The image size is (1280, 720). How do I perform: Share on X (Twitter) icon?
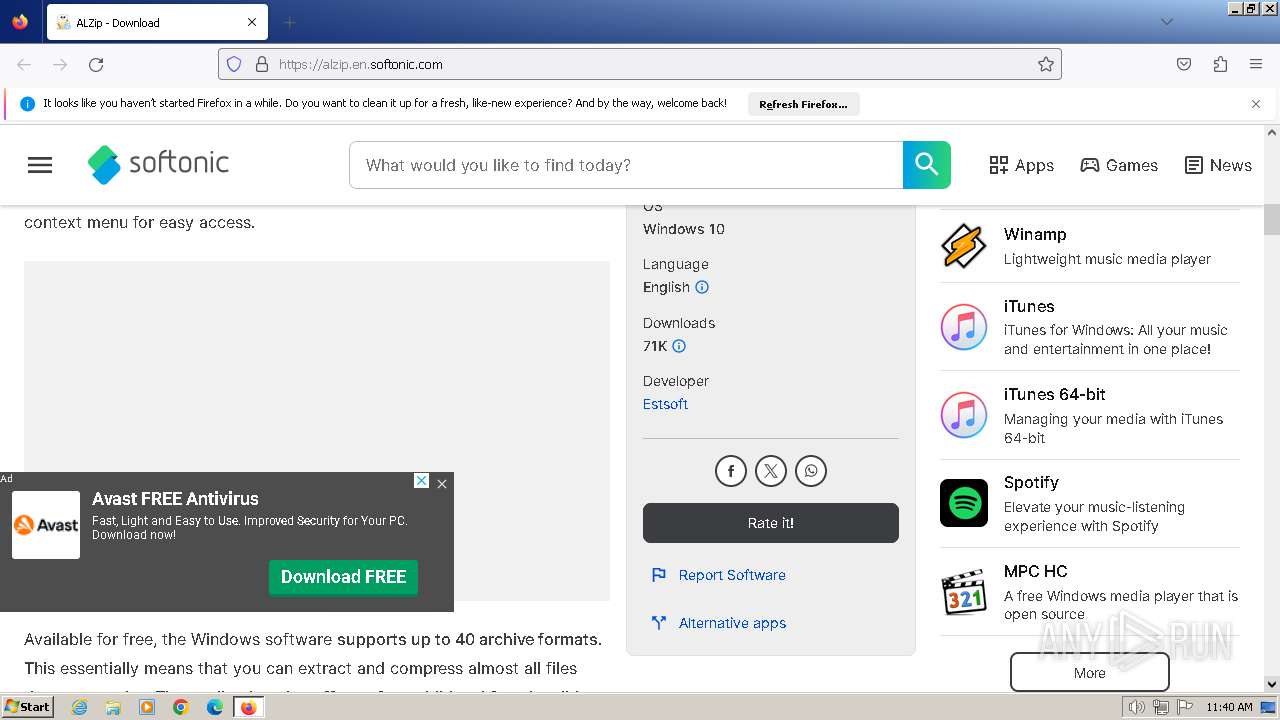click(771, 471)
